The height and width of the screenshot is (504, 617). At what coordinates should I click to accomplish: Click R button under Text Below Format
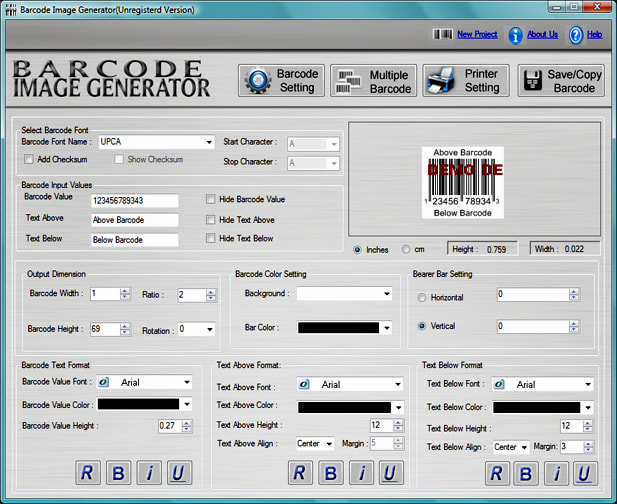497,473
